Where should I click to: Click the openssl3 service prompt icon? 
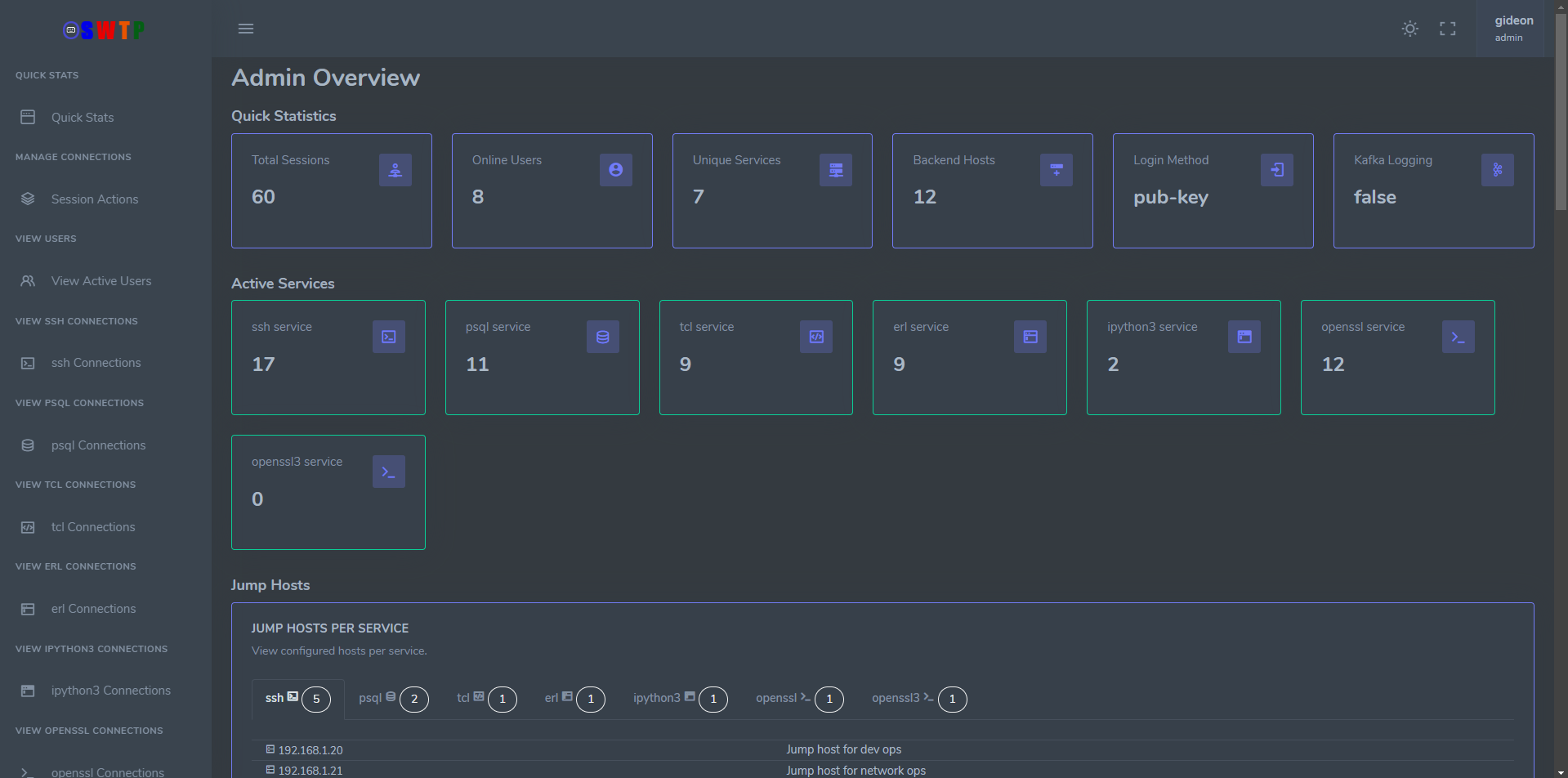click(388, 472)
